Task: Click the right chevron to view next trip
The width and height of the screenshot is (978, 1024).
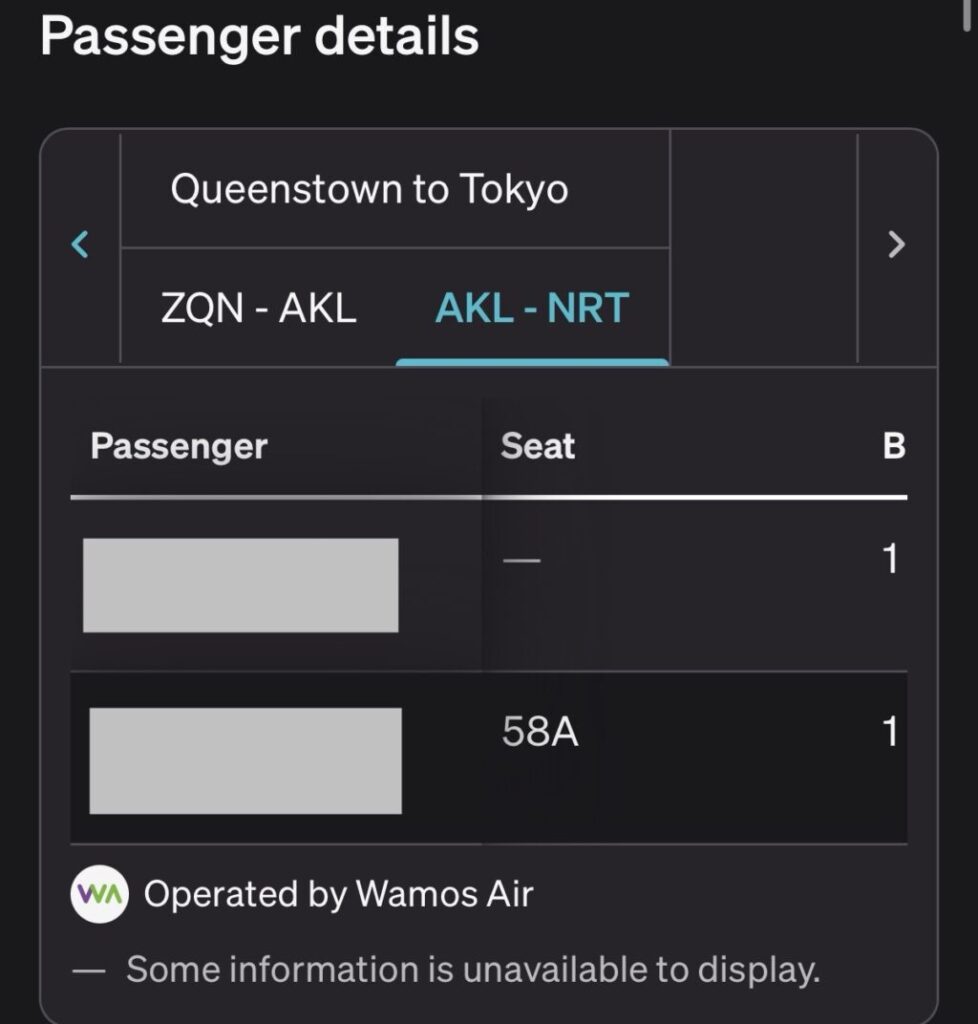Action: click(x=897, y=244)
